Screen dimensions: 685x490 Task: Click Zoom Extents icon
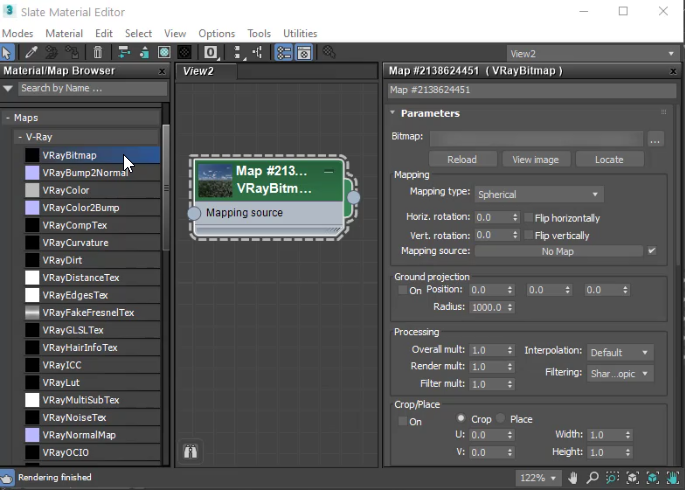pyautogui.click(x=633, y=478)
